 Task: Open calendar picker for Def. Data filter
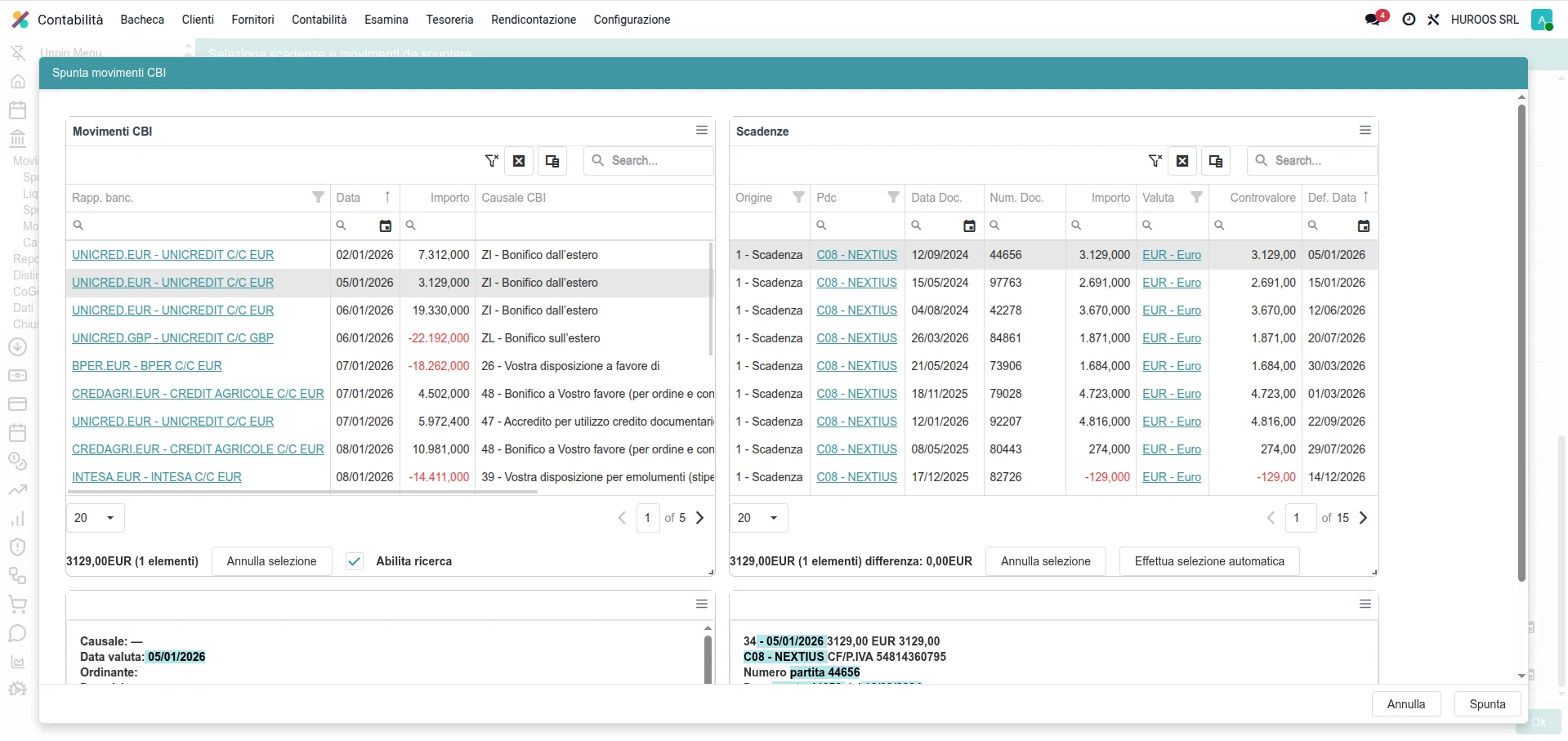point(1363,225)
